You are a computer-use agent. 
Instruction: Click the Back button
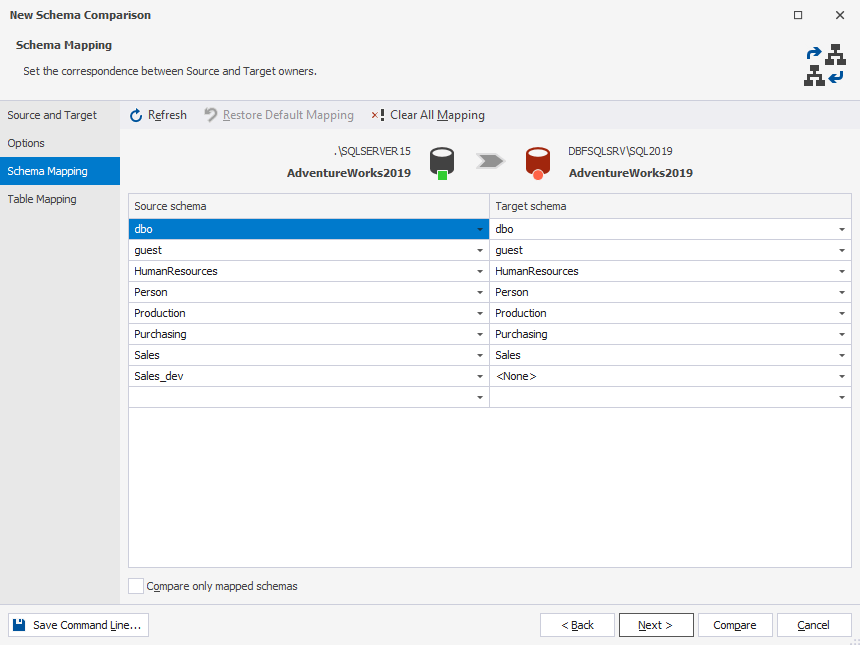coord(577,624)
